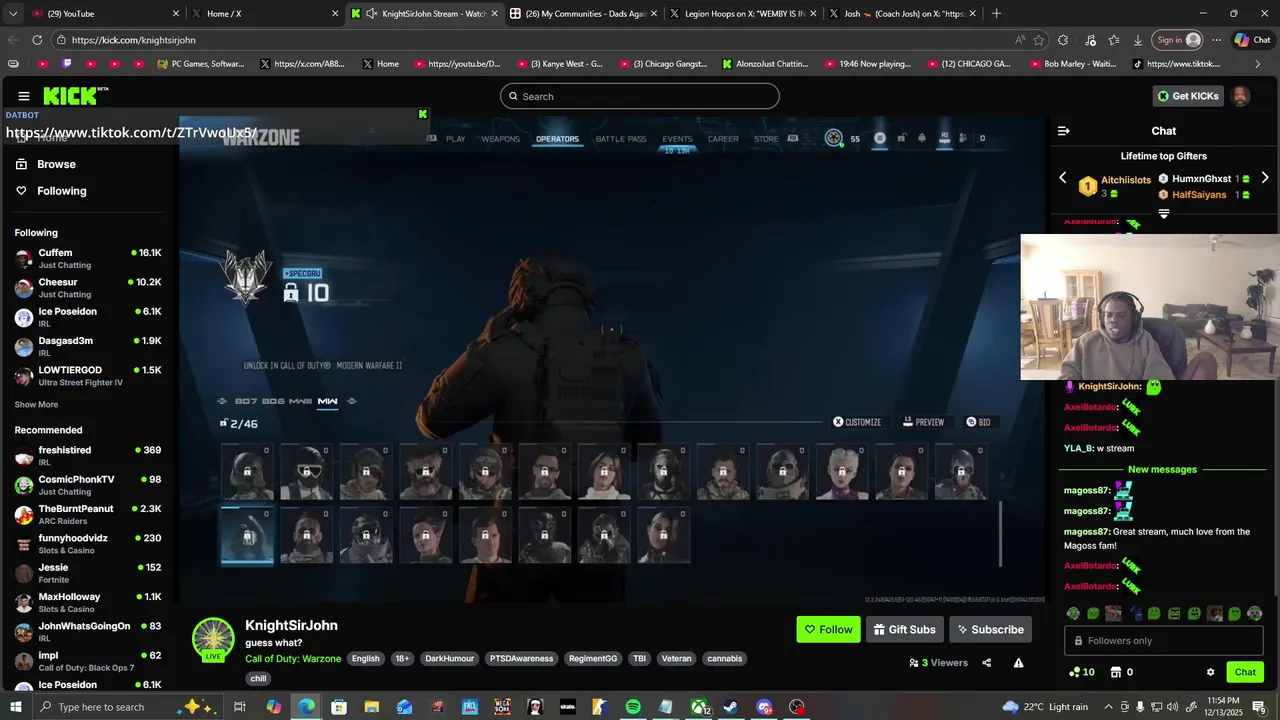Screen dimensions: 1280x720
Task: Open Spotify from the taskbar
Action: [x=633, y=707]
